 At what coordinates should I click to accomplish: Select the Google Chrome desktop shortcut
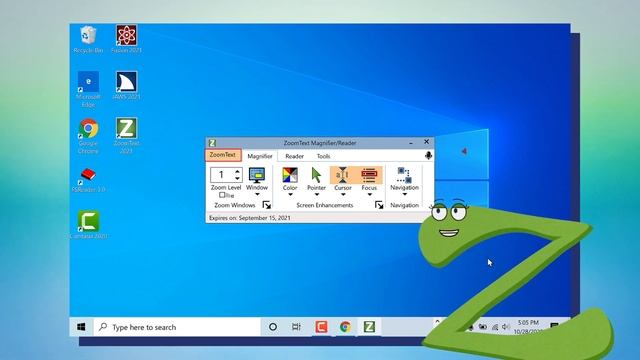tap(88, 136)
